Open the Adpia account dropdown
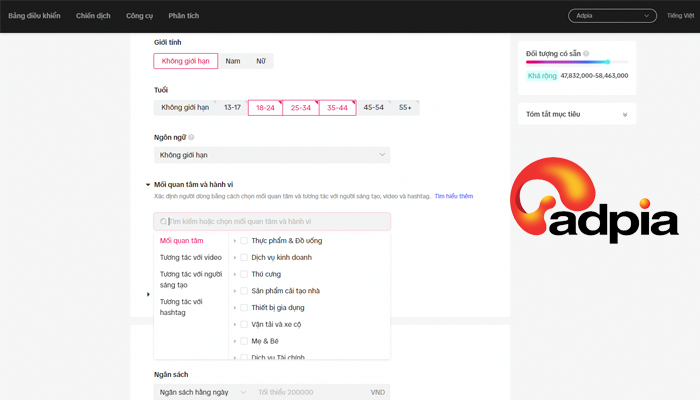This screenshot has width=700, height=400. point(612,16)
